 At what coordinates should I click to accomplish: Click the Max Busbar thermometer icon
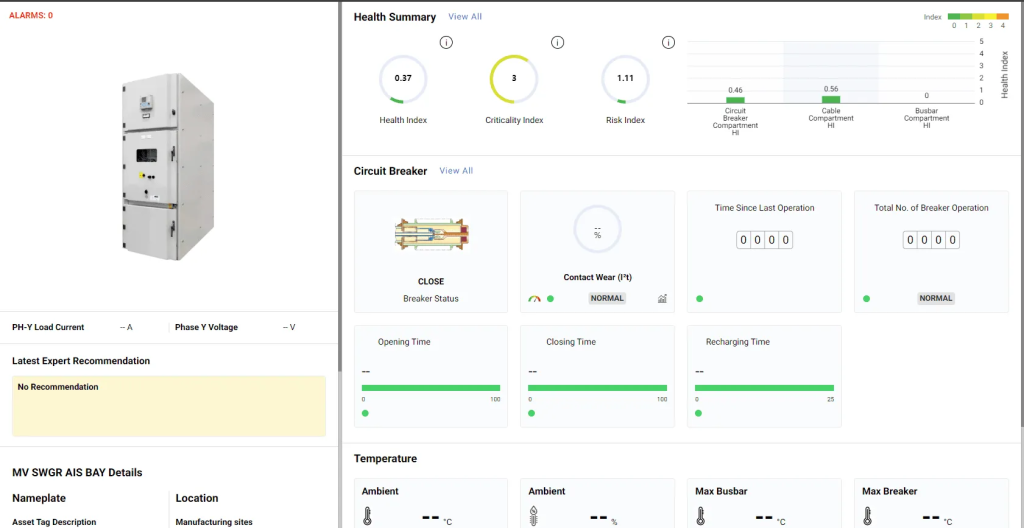pos(702,517)
